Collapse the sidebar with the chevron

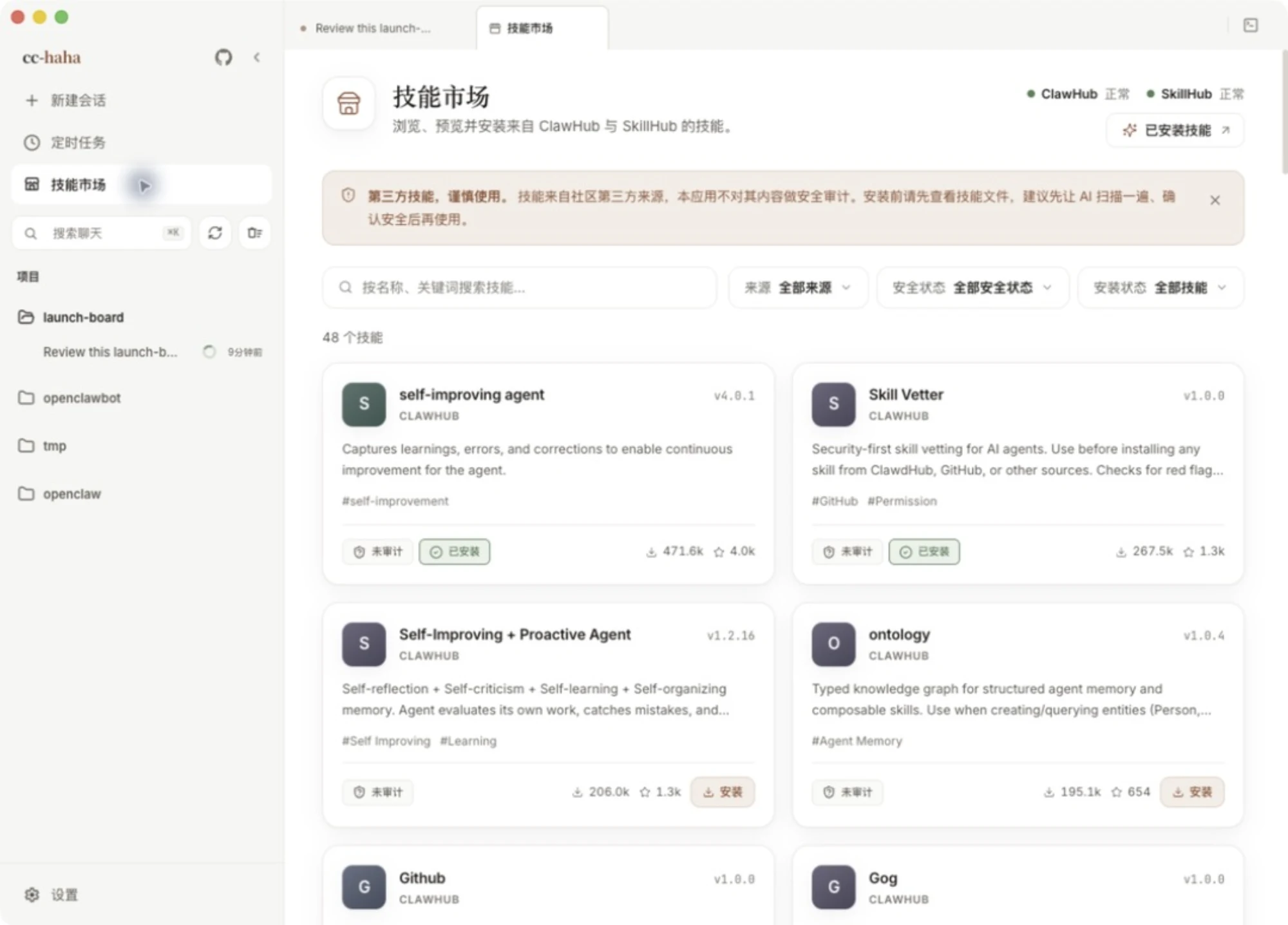257,57
